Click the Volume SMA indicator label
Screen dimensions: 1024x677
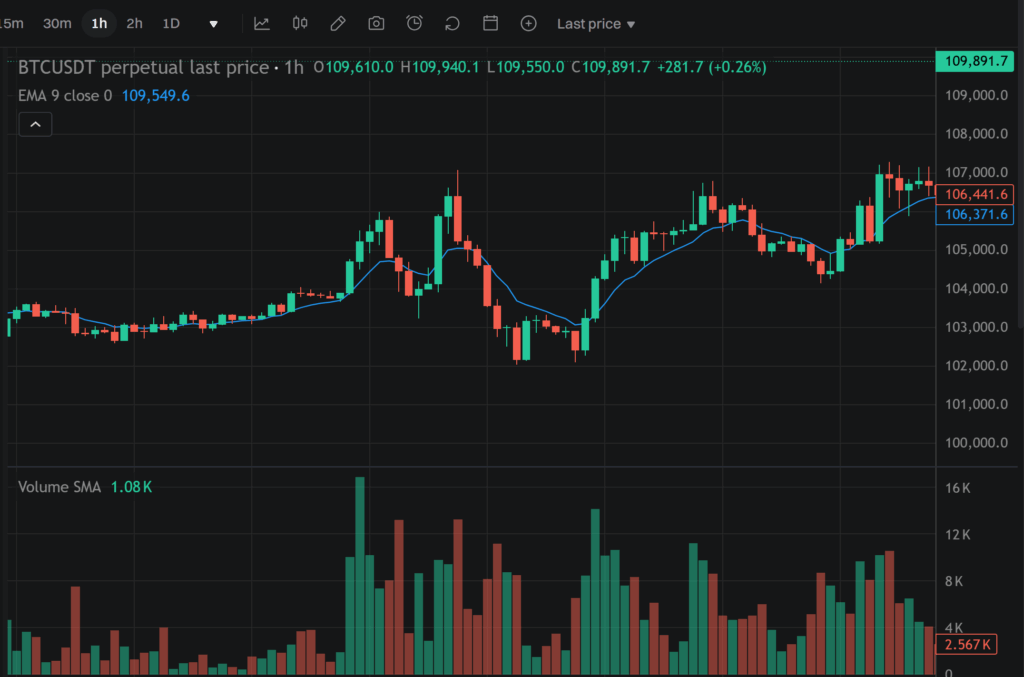coord(60,486)
